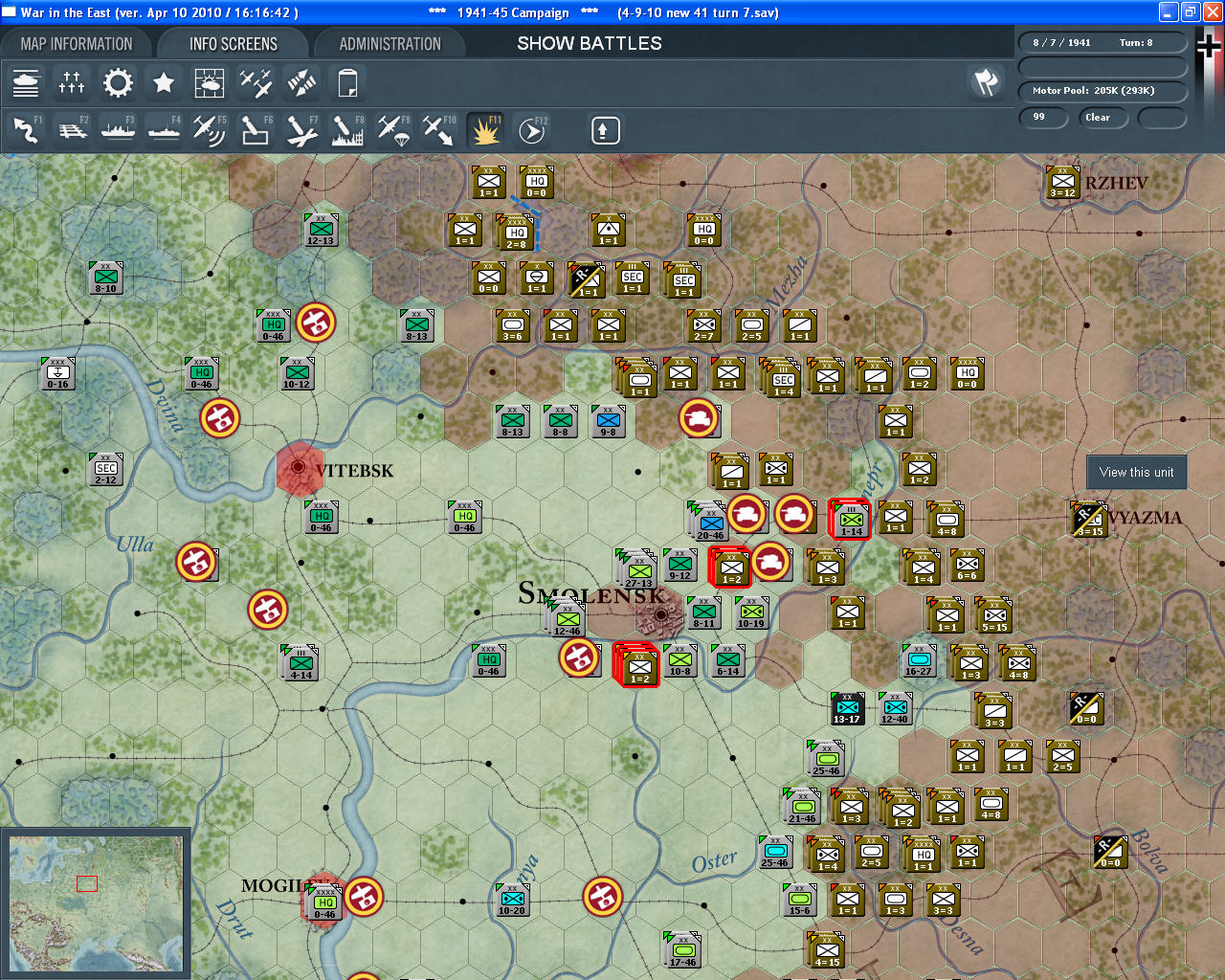Select the 3=15 unit at Vyazma
Image resolution: width=1225 pixels, height=980 pixels.
point(1089,519)
